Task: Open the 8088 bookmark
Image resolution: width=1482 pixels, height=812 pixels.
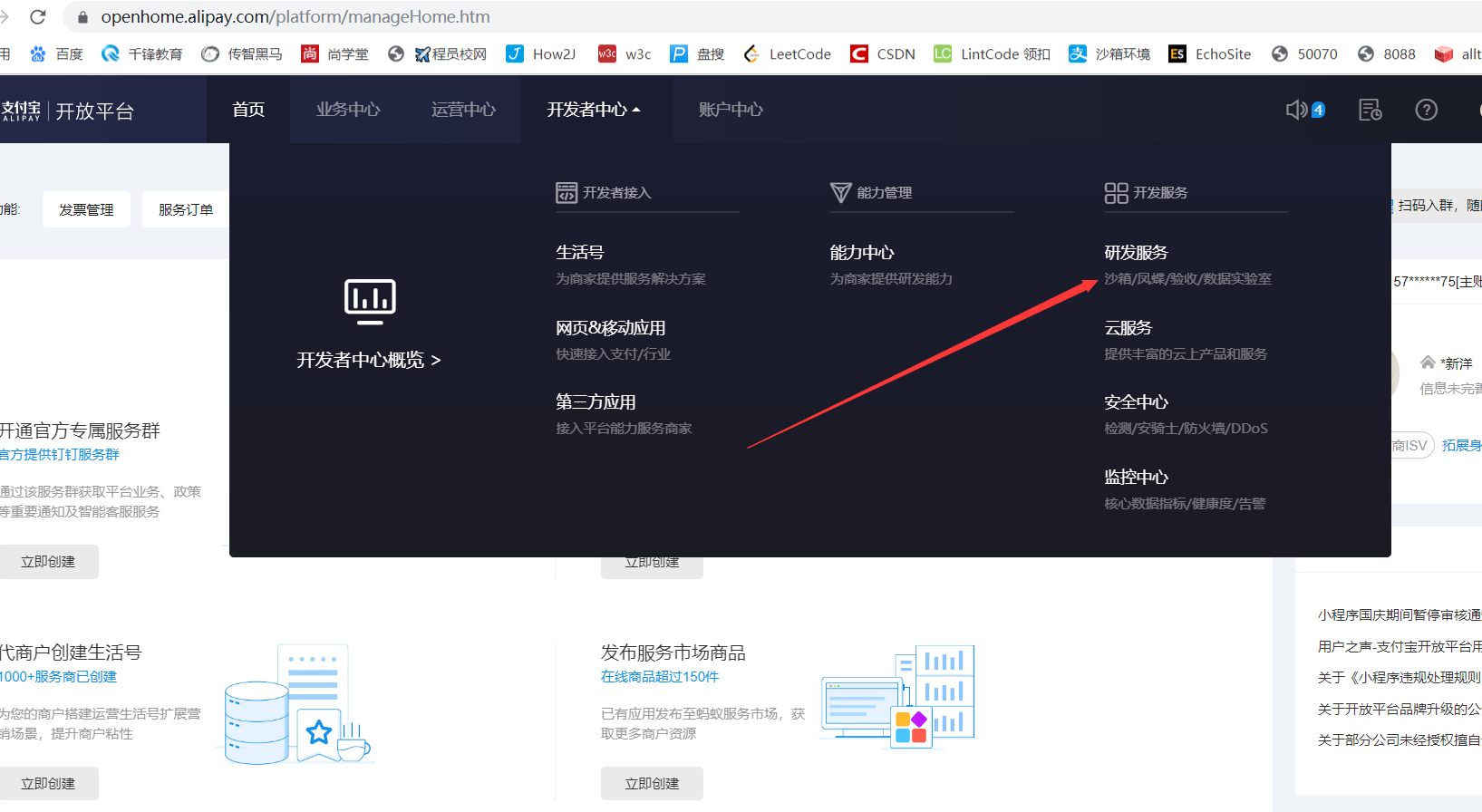Action: coord(1386,54)
